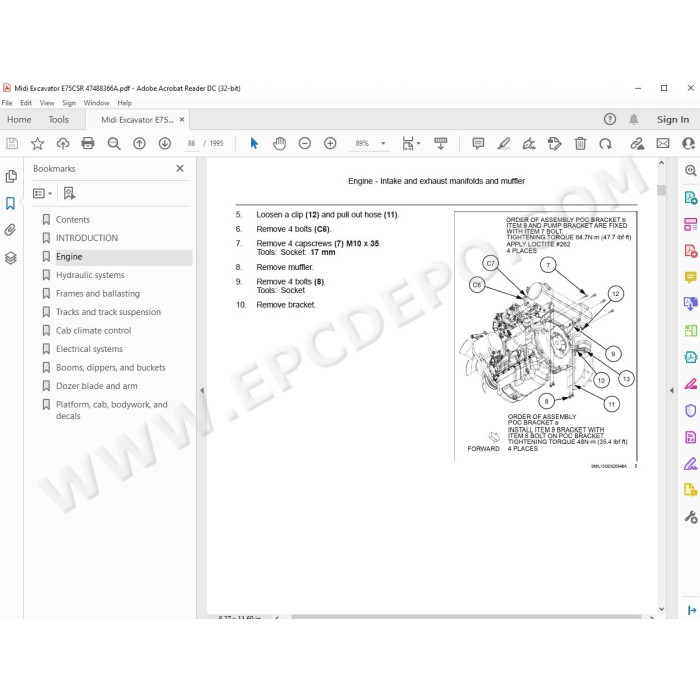Close the Bookmarks panel
The height and width of the screenshot is (700, 700).
[x=180, y=168]
